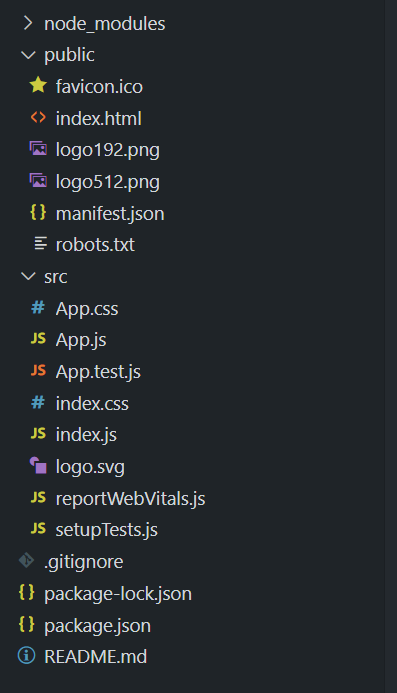Open the favicon.ico file
The image size is (397, 693).
click(x=99, y=87)
